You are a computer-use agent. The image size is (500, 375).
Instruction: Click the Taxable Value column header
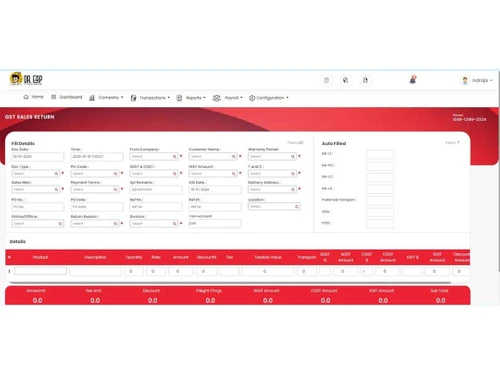pos(268,257)
